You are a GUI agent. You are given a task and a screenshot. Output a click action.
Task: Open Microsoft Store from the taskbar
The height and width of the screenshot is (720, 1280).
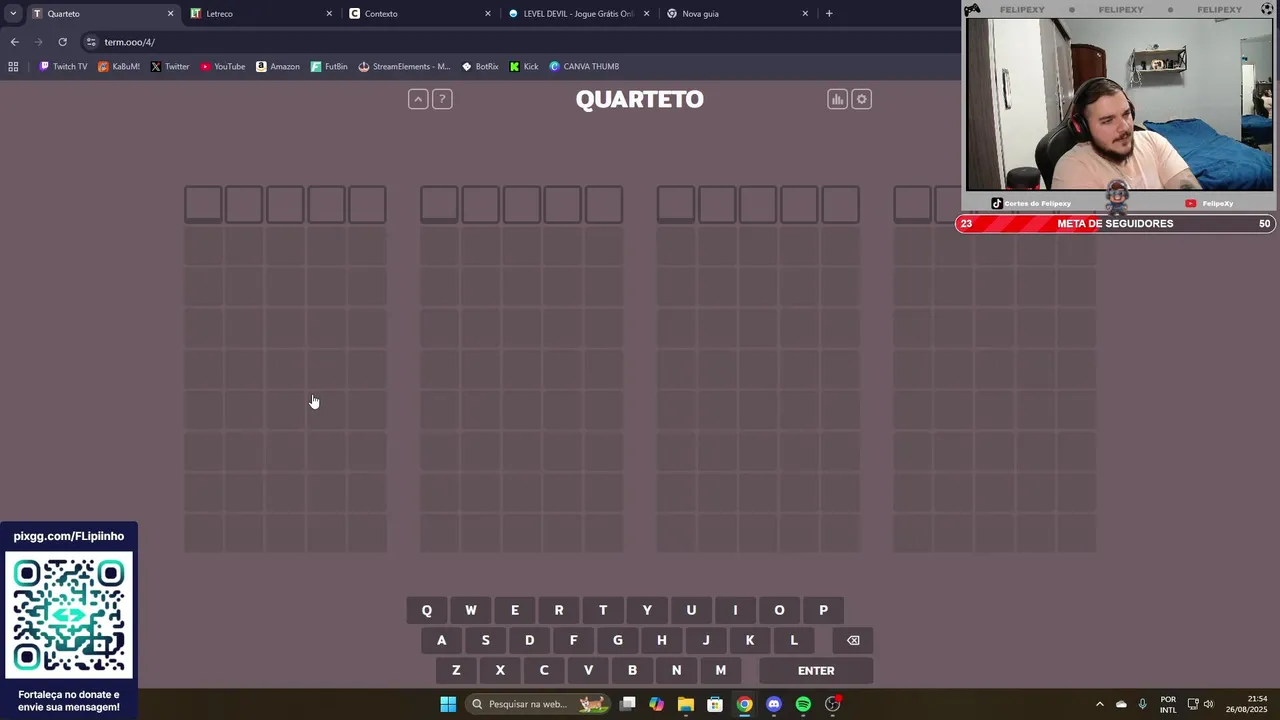pos(715,704)
